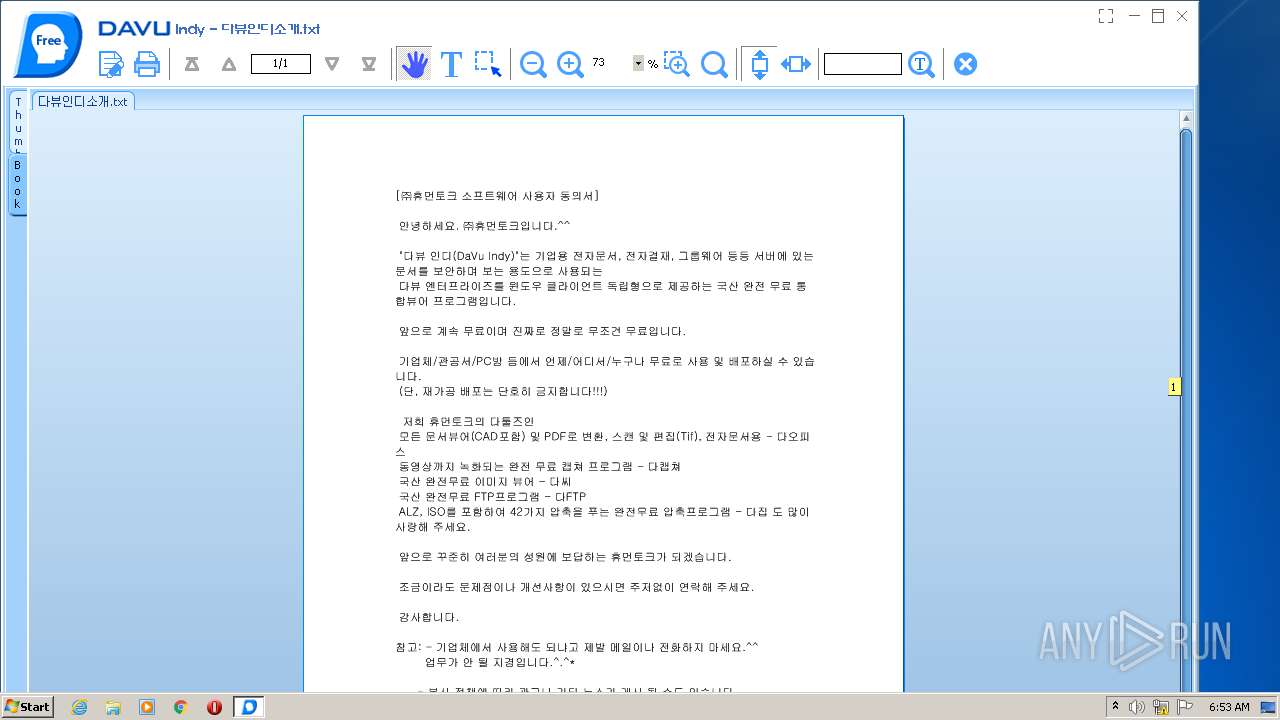Viewport: 1280px width, 720px height.
Task: Click the page 1 scrollbar marker
Action: 1174,386
